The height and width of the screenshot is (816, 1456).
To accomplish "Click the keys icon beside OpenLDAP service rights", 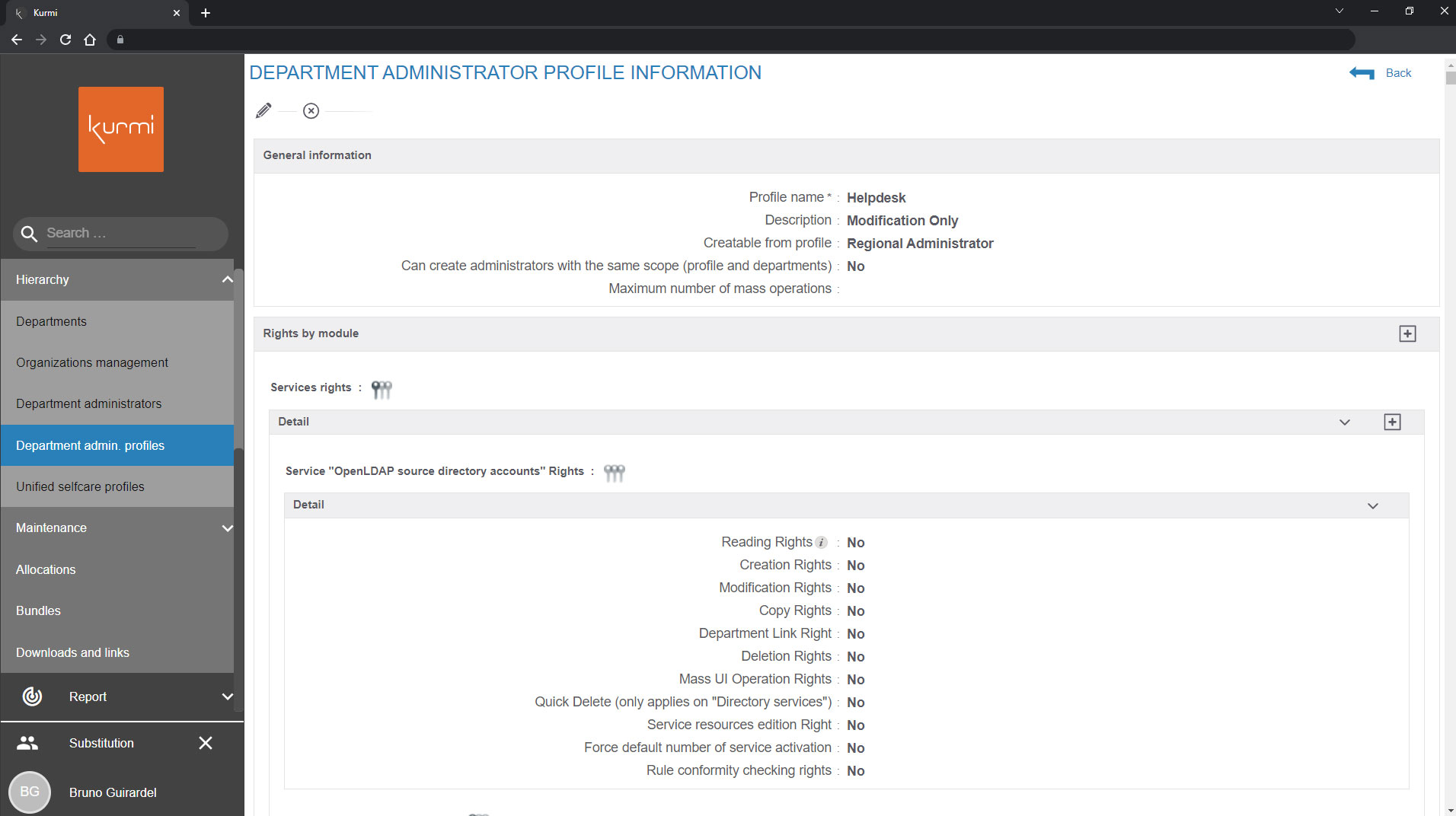I will coord(615,473).
